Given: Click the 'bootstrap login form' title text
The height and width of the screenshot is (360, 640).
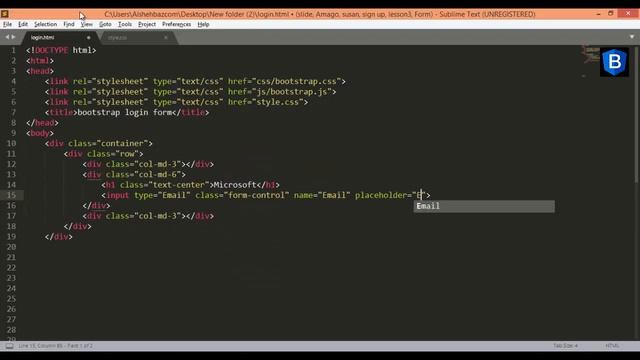Looking at the screenshot, I should 124,112.
